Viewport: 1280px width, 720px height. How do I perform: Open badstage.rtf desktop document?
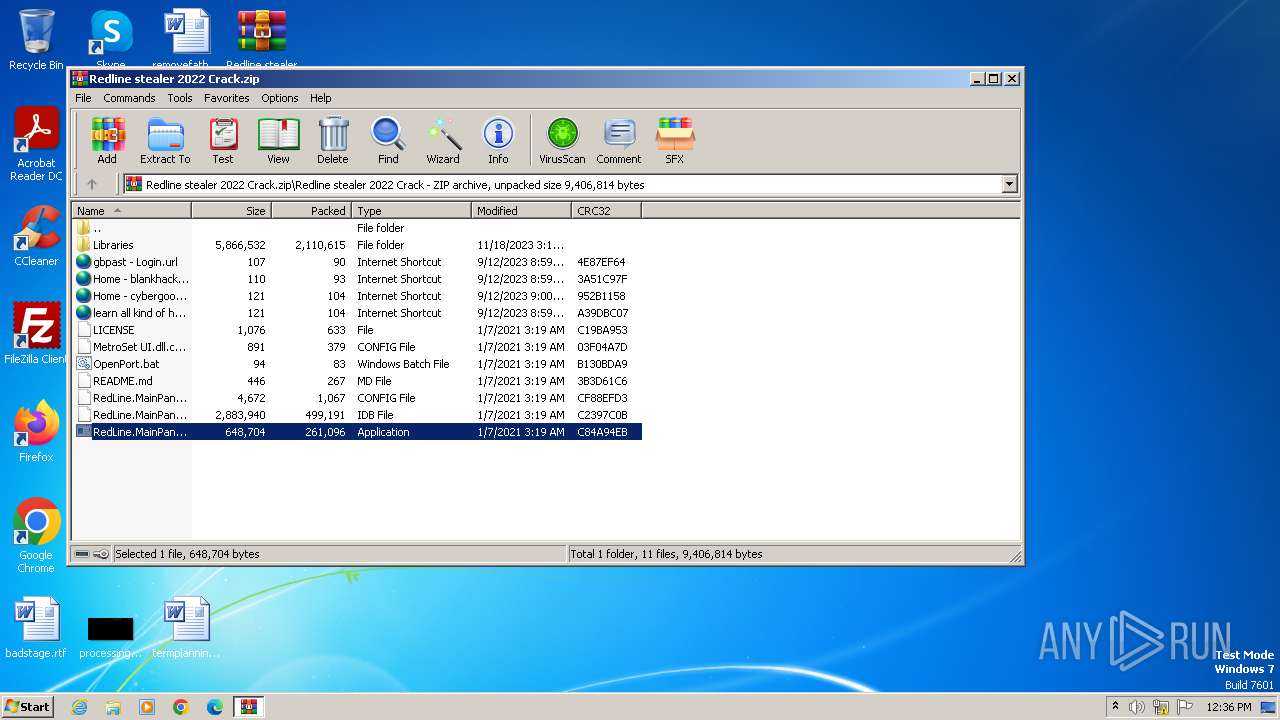[36, 628]
